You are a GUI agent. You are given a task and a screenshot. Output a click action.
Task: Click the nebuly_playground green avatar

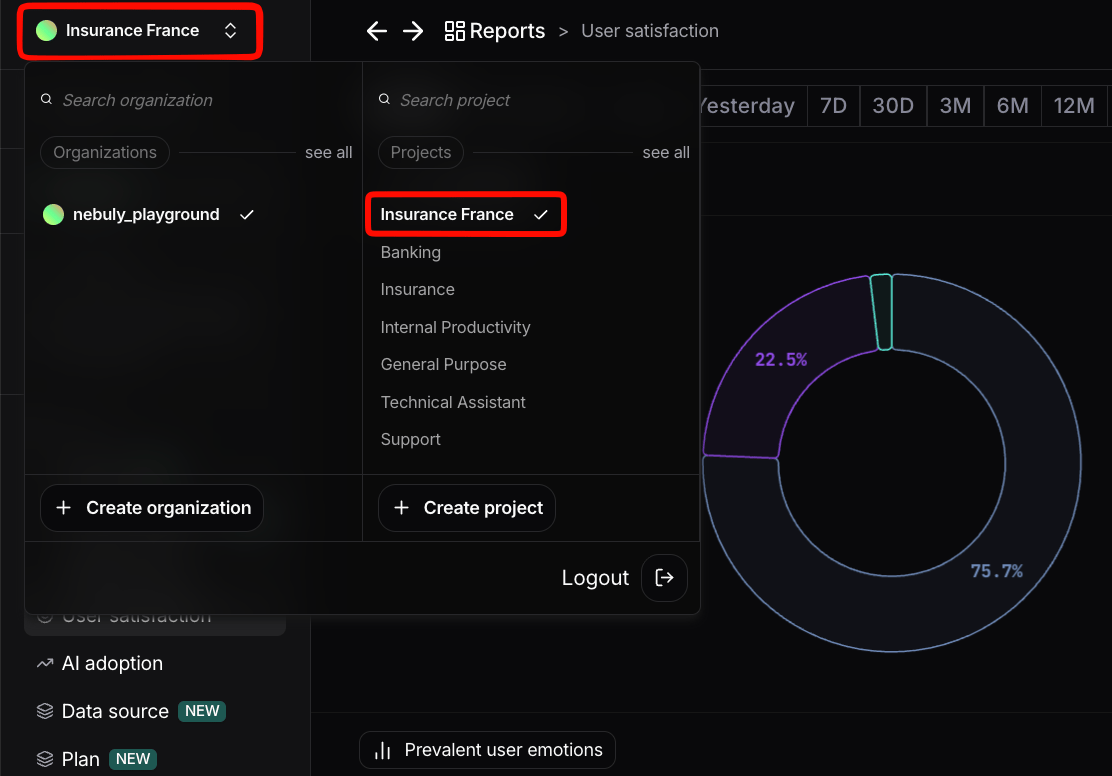click(53, 214)
